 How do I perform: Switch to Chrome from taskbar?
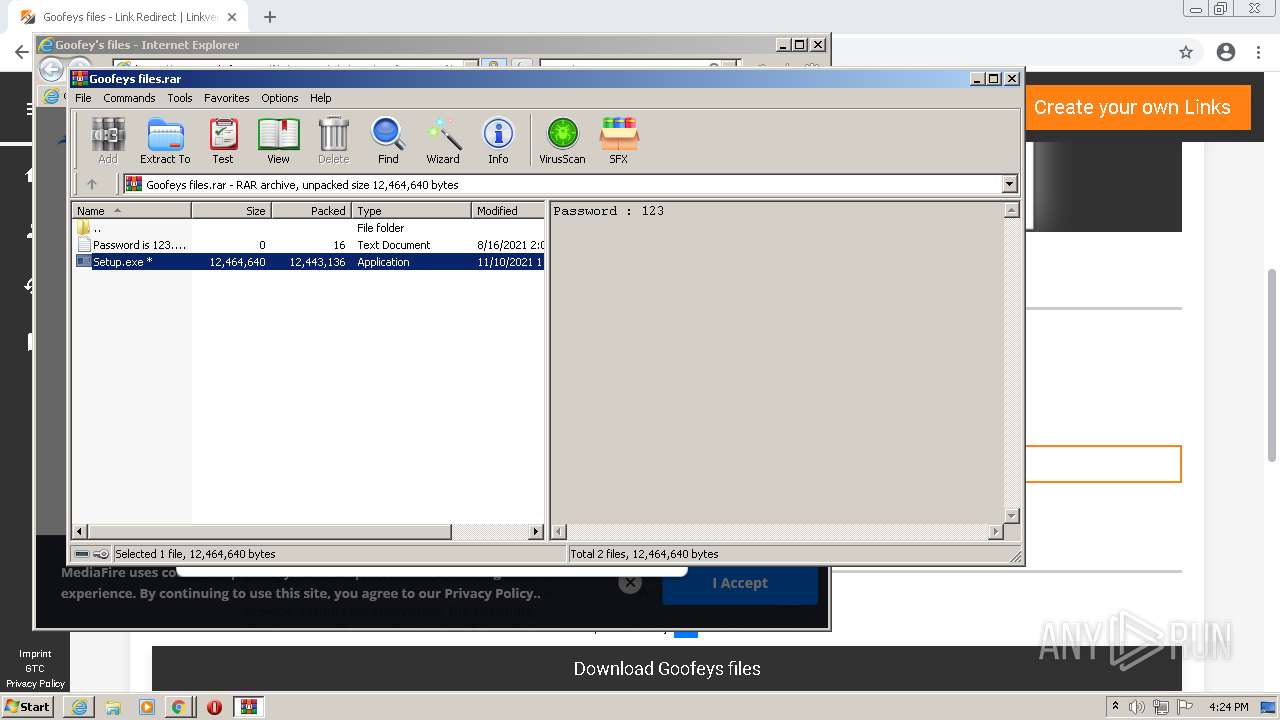[x=178, y=707]
